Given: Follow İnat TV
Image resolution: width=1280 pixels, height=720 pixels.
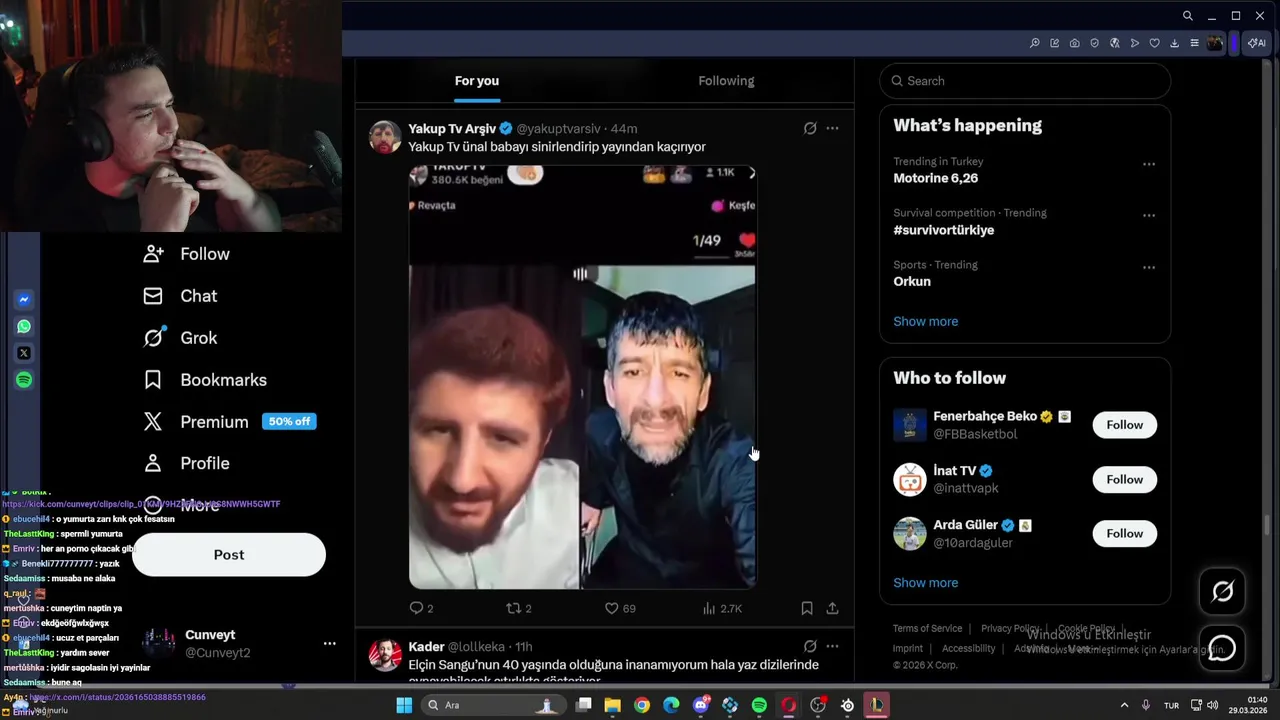Looking at the screenshot, I should (1124, 480).
